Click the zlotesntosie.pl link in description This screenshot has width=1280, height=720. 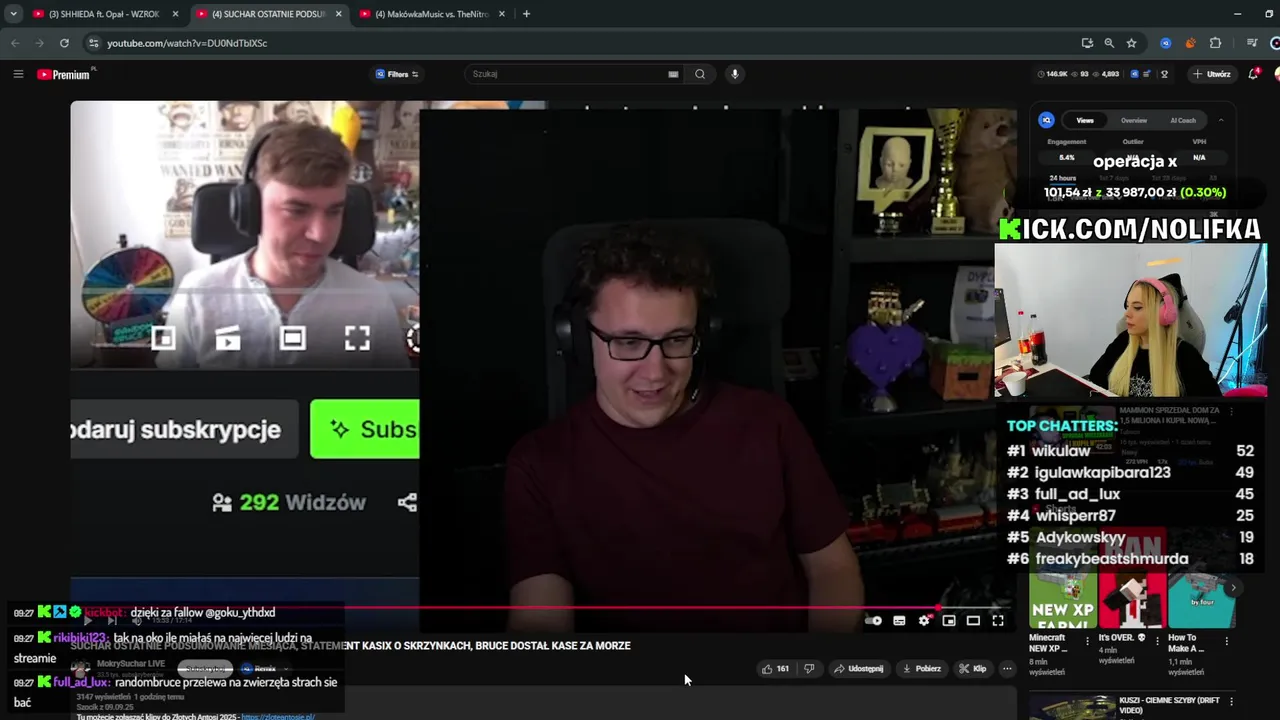[278, 716]
